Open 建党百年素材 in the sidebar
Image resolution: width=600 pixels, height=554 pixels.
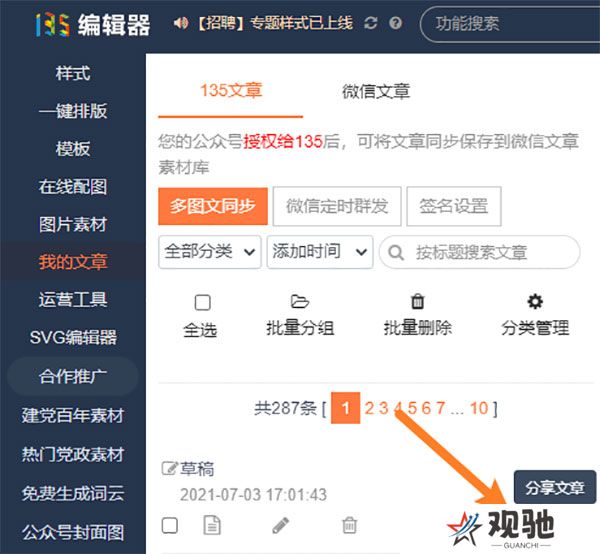[73, 416]
